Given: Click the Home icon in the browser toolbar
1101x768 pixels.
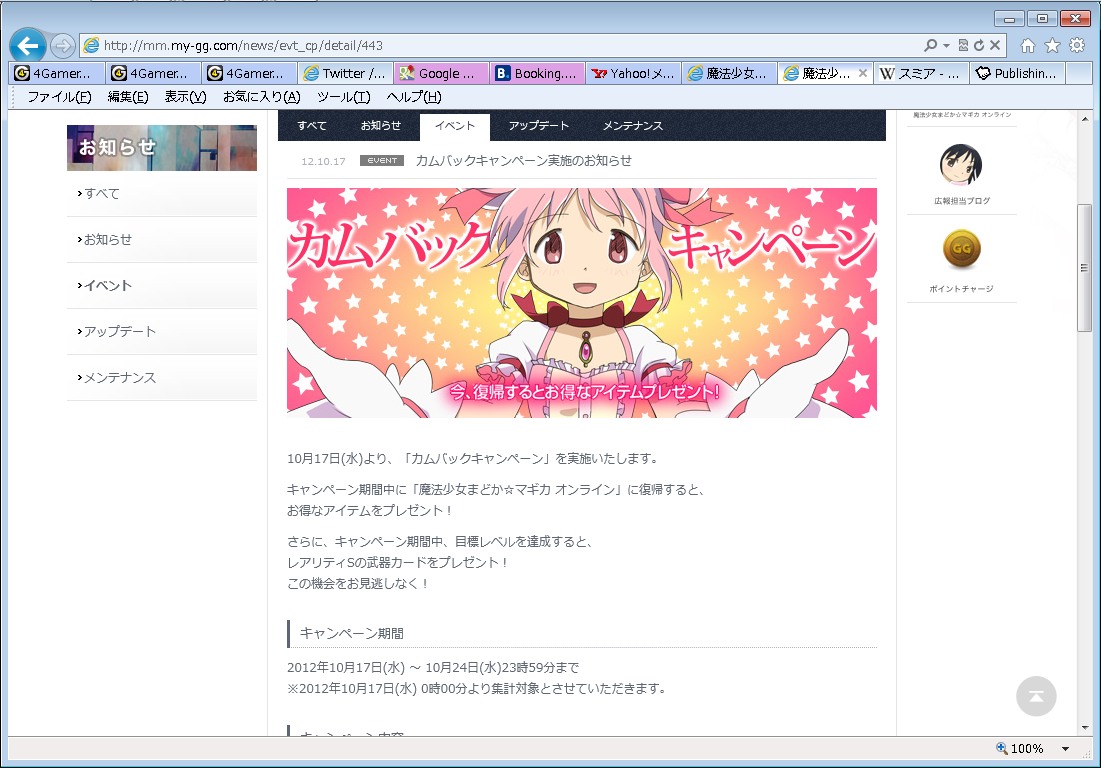Looking at the screenshot, I should [1027, 45].
